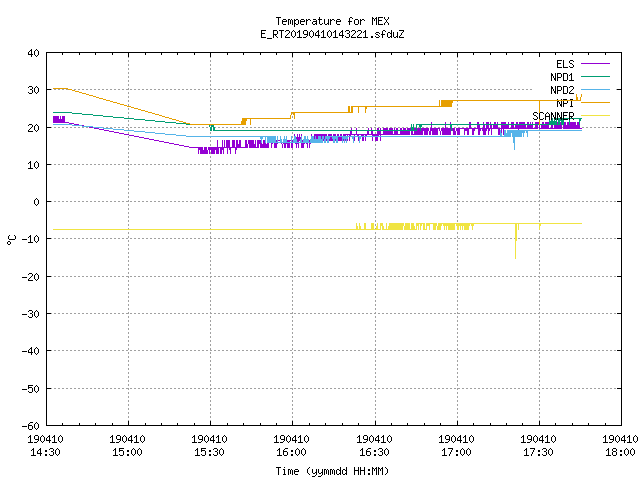Click the NPI legend label
The image size is (640, 480).
click(x=565, y=103)
